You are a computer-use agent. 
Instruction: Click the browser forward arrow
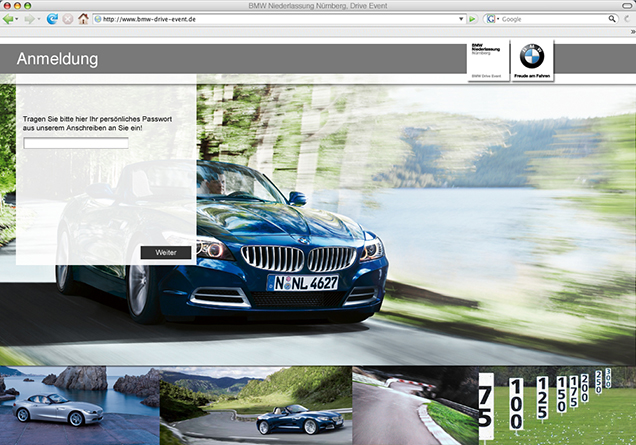(x=29, y=19)
